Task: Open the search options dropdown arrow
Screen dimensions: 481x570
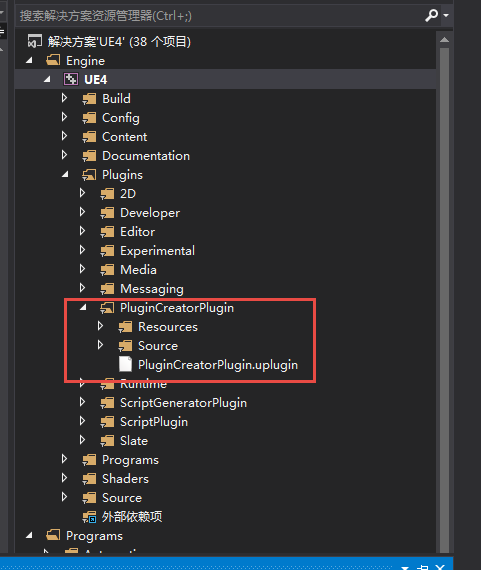Action: (x=446, y=15)
